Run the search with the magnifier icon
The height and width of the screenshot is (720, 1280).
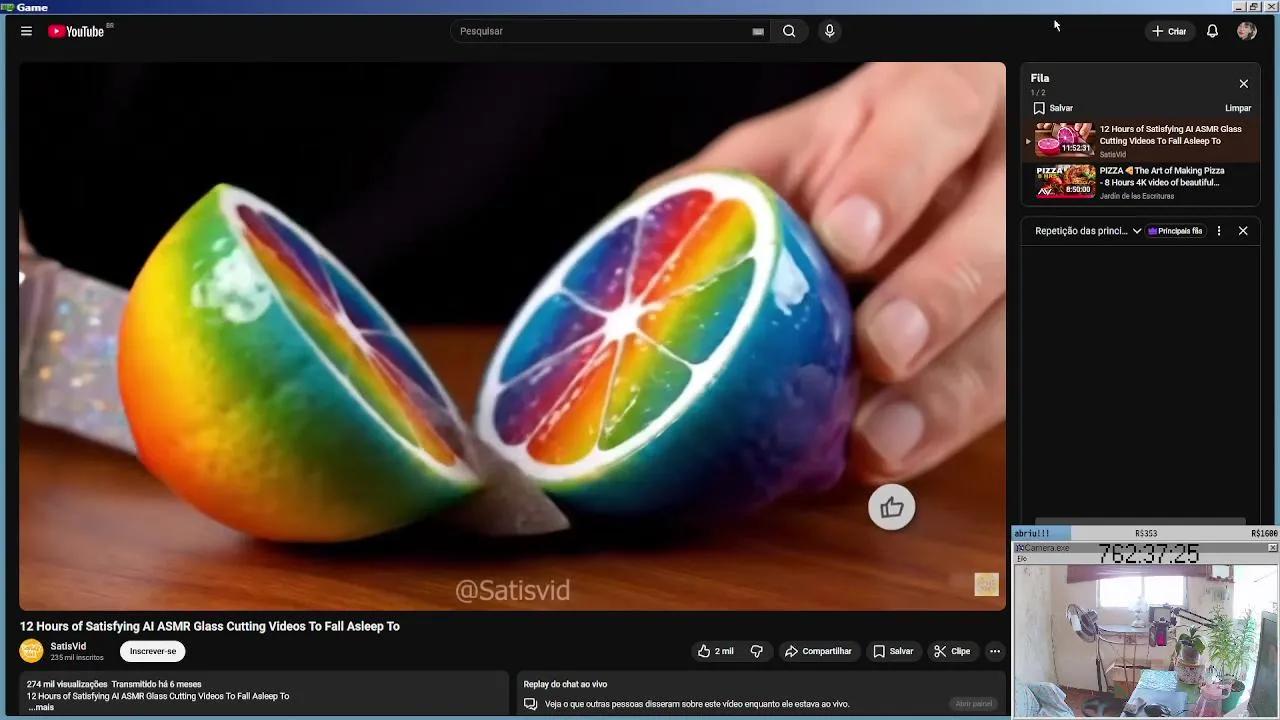coord(789,31)
